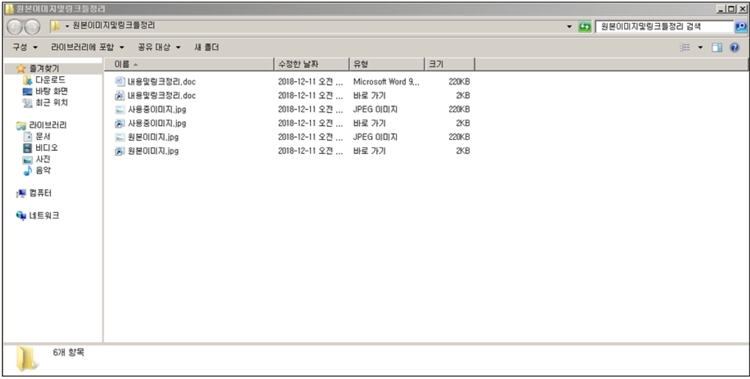Select 사진 in the navigation pane
This screenshot has width=750, height=379.
43,159
